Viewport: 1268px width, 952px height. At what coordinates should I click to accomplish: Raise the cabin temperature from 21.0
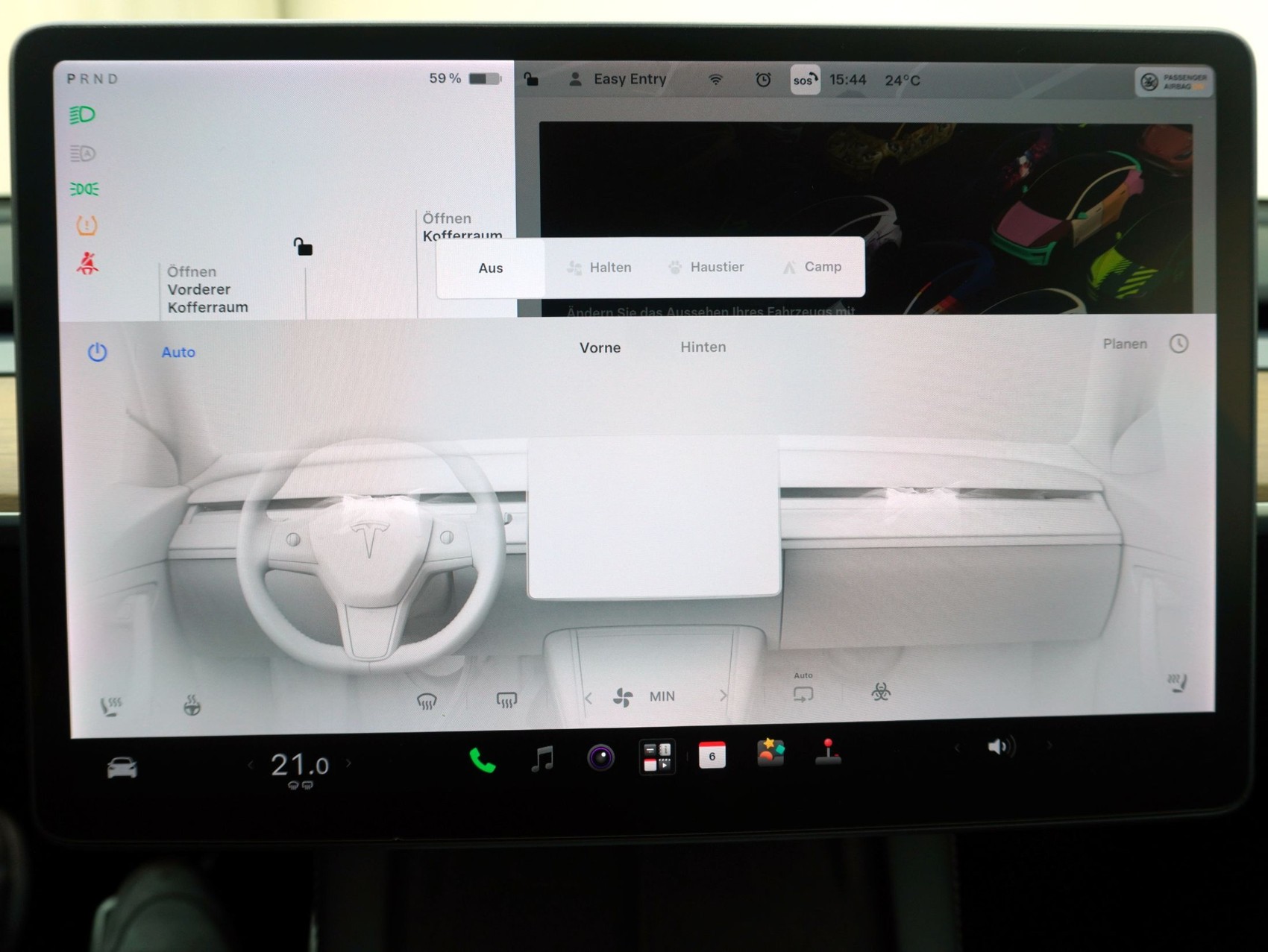(348, 763)
